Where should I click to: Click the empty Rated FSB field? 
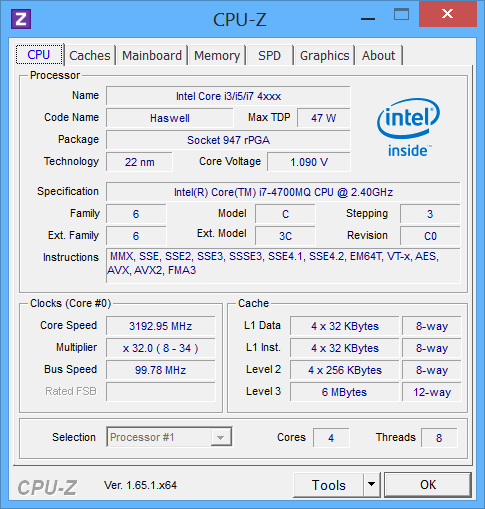[161, 392]
